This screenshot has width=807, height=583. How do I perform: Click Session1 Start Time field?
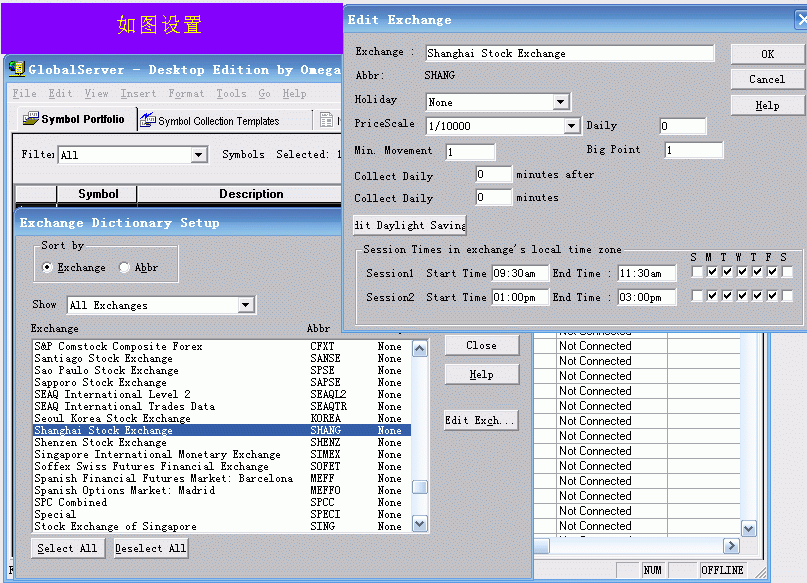[520, 273]
